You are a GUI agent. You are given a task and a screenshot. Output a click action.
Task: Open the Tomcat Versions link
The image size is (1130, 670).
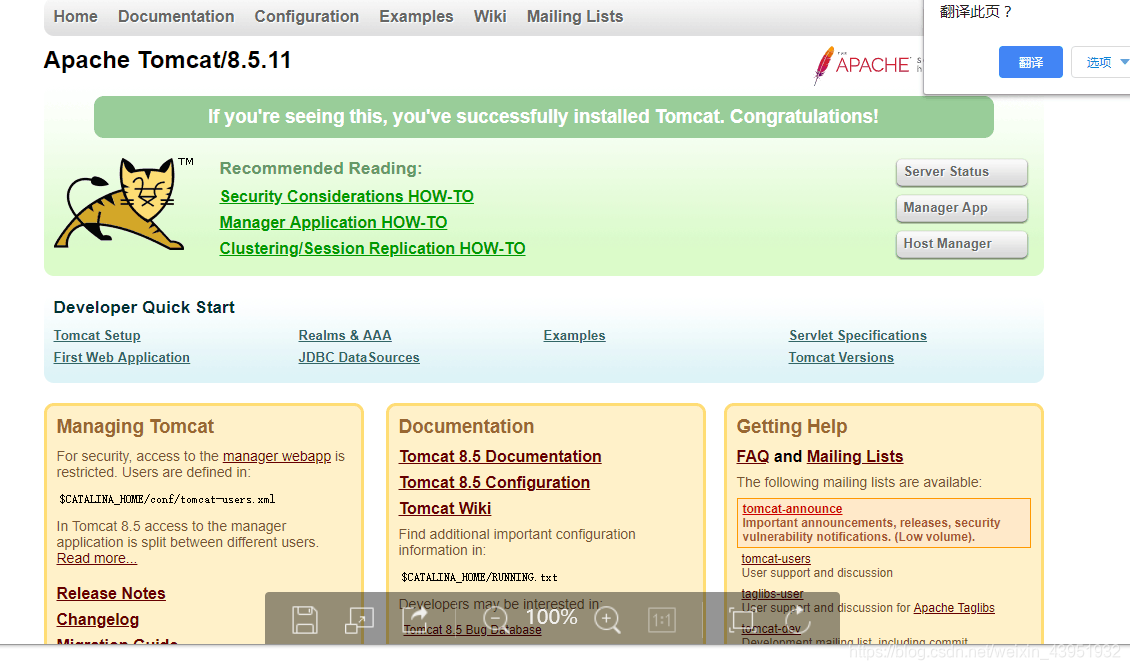(x=841, y=357)
